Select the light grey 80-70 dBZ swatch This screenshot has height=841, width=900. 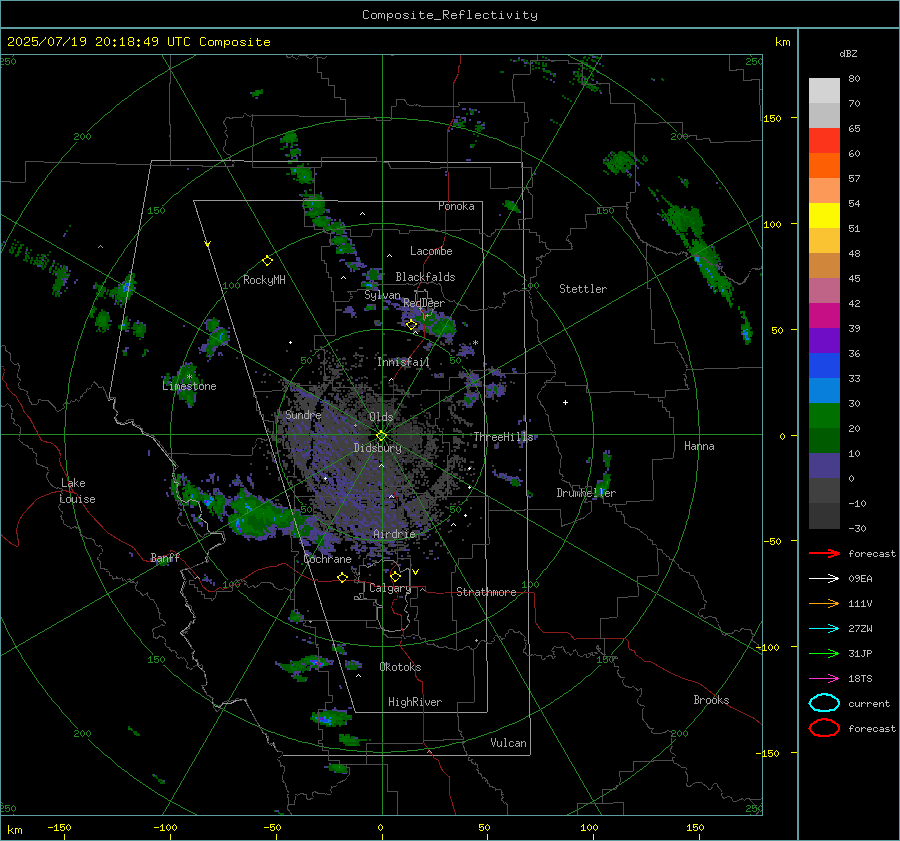[824, 91]
